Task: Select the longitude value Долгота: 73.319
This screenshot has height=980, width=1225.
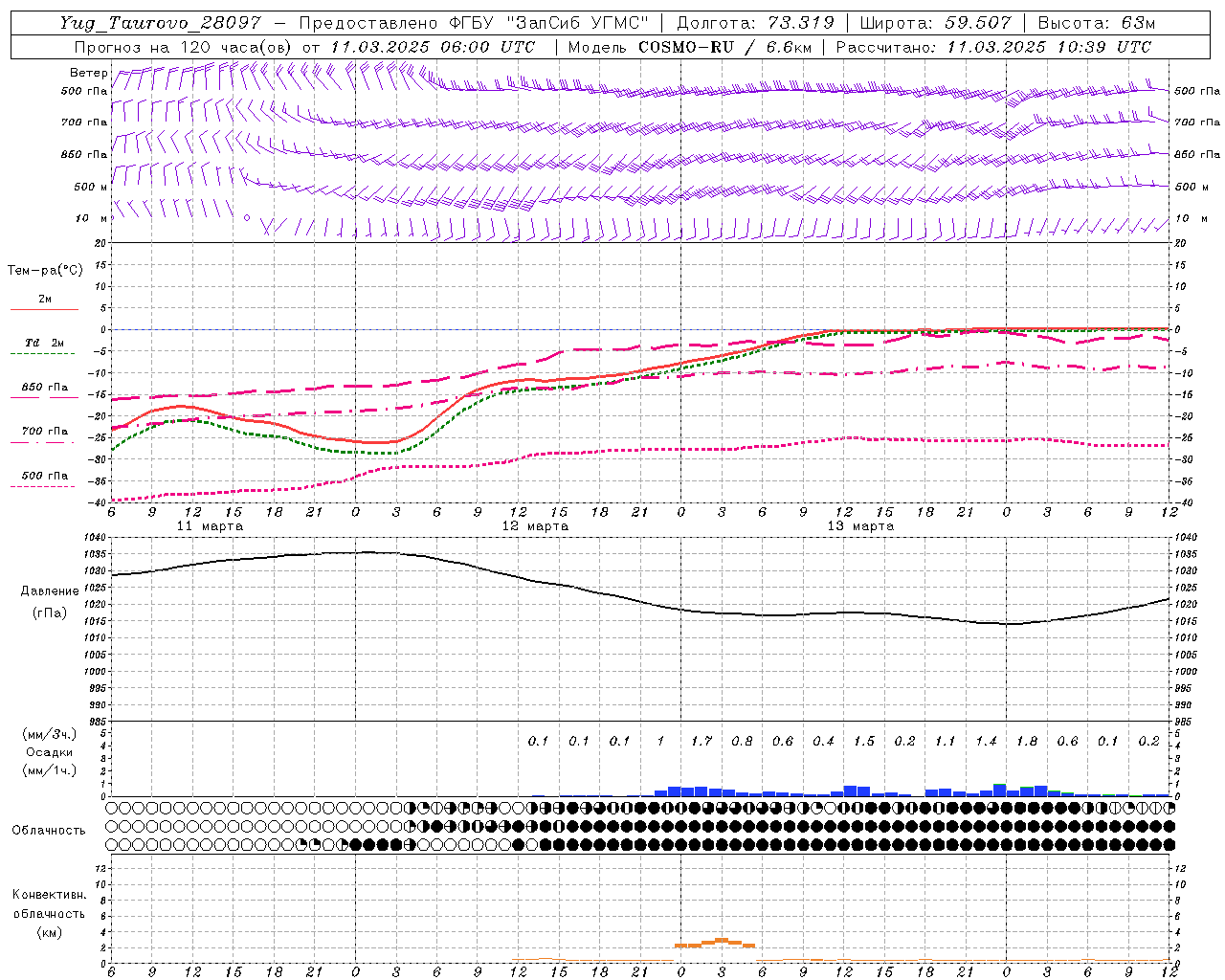Action: [755, 23]
